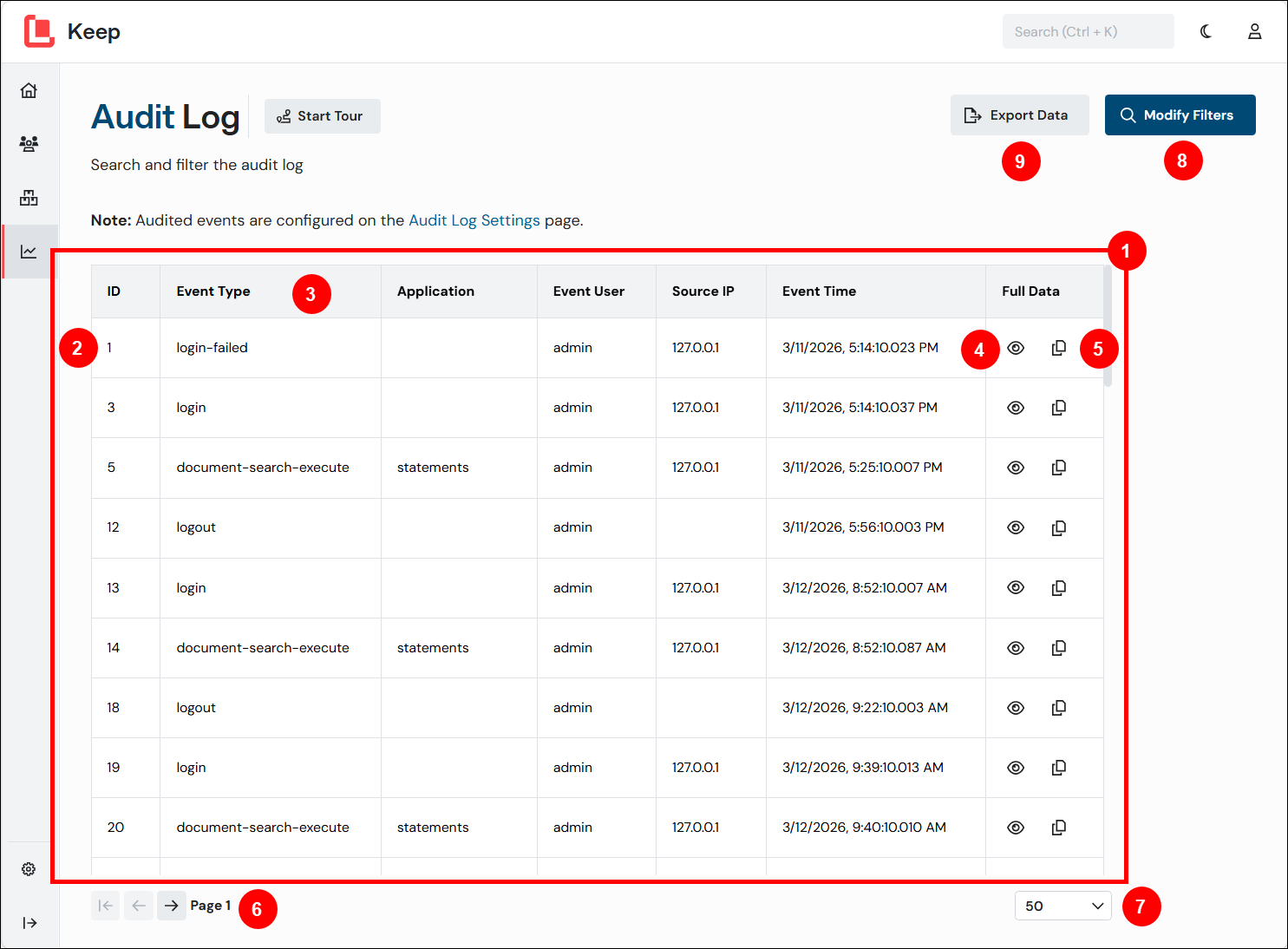Go to first page of results
Image resolution: width=1288 pixels, height=949 pixels.
(106, 906)
